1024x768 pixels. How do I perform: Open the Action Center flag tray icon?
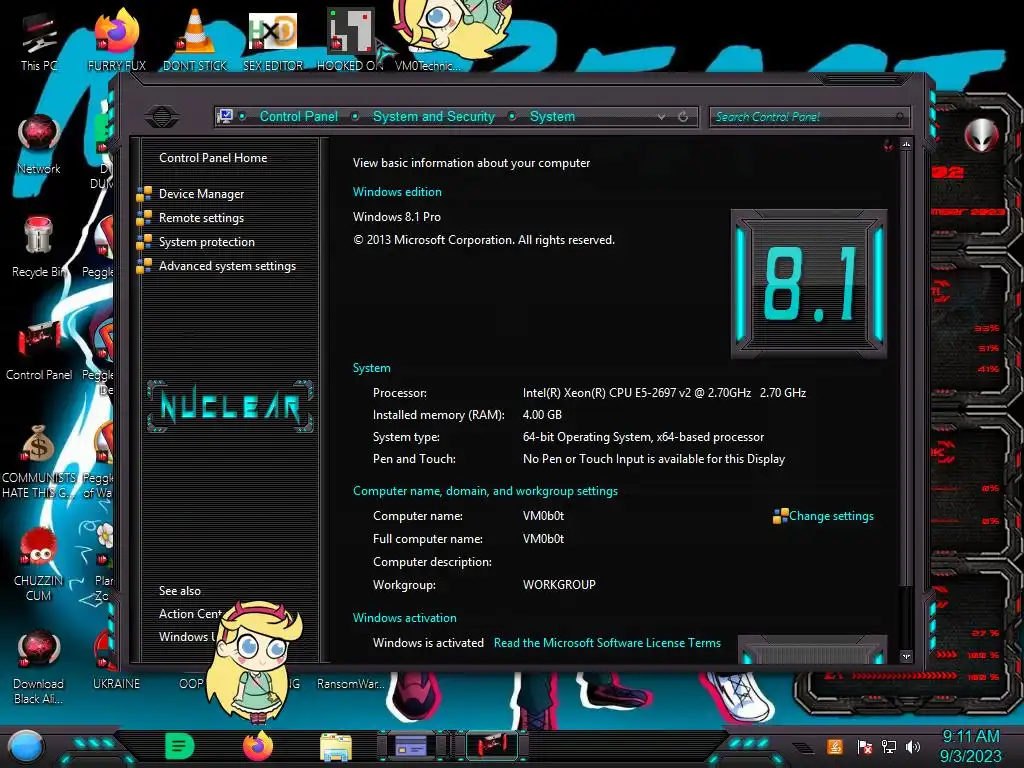coord(864,746)
